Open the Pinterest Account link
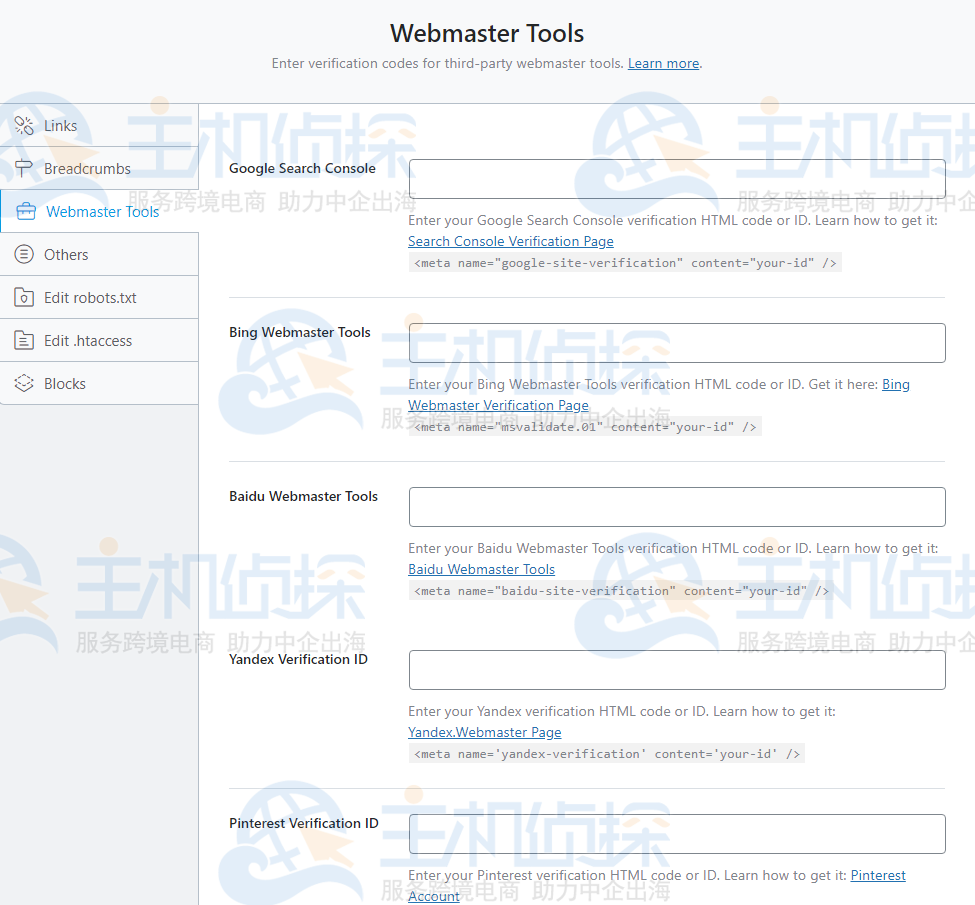 pyautogui.click(x=877, y=875)
